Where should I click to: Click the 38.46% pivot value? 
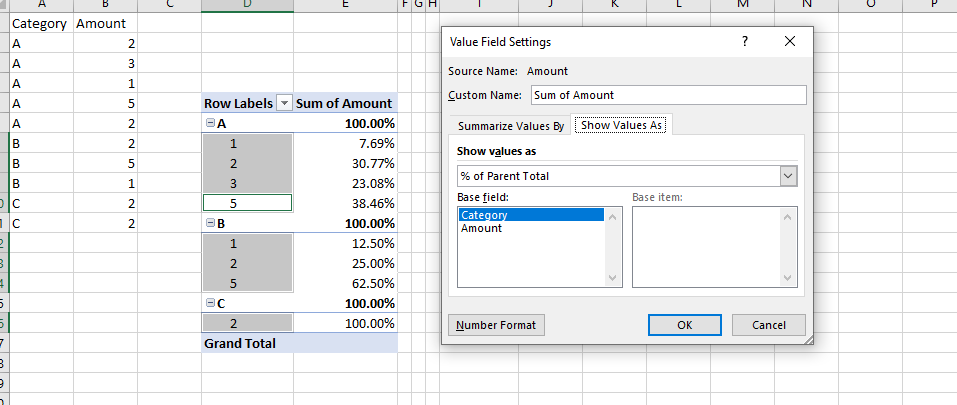(345, 203)
